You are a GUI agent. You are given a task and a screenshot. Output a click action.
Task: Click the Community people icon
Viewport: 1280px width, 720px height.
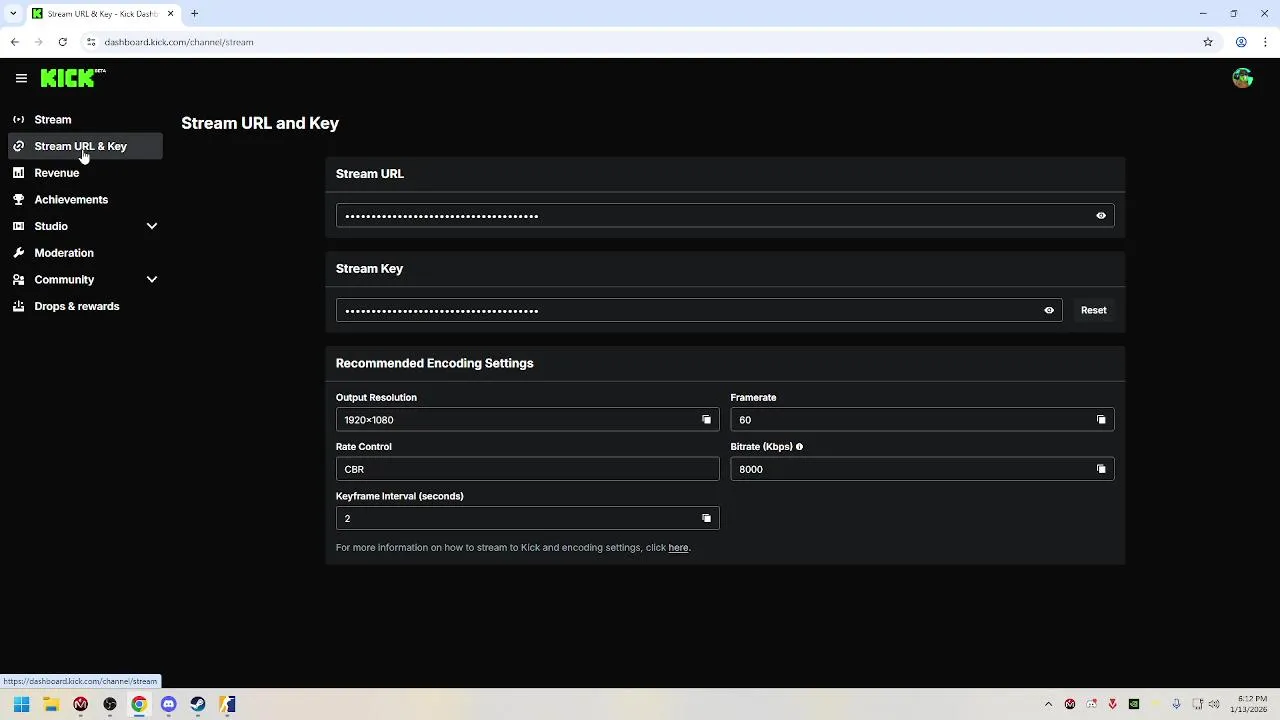[x=18, y=280]
